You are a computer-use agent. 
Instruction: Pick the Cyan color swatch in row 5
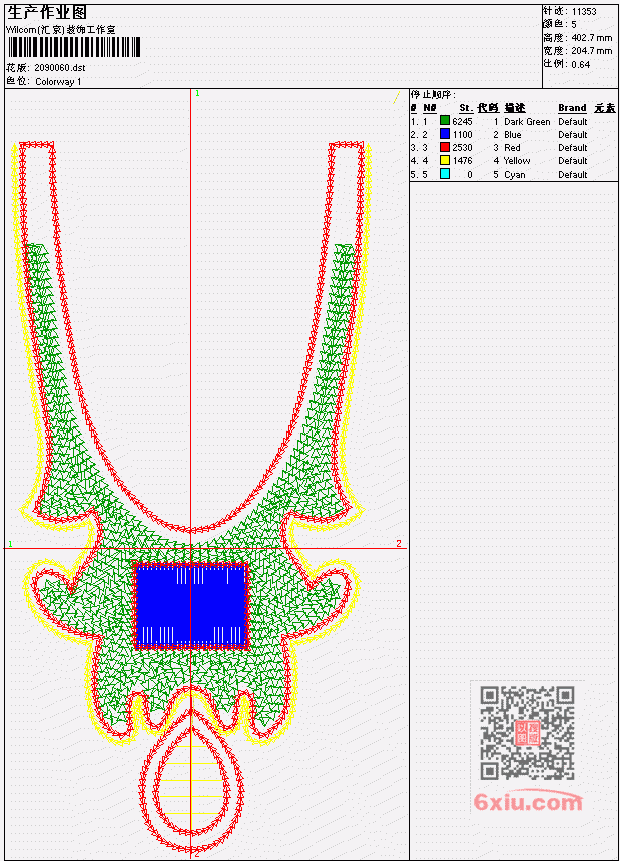(x=445, y=174)
